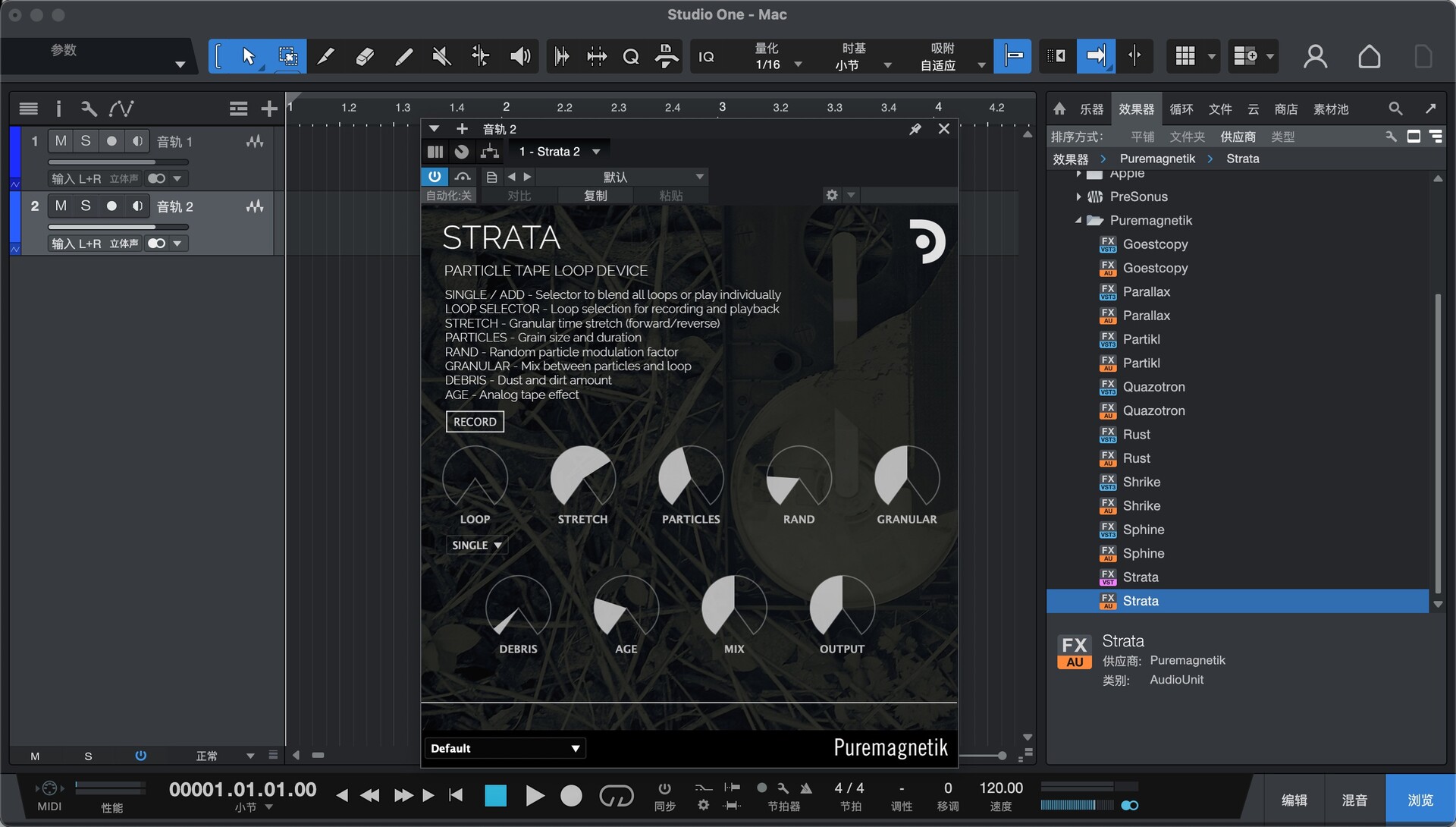Collapse the Puremagnetik folder

tap(1078, 220)
